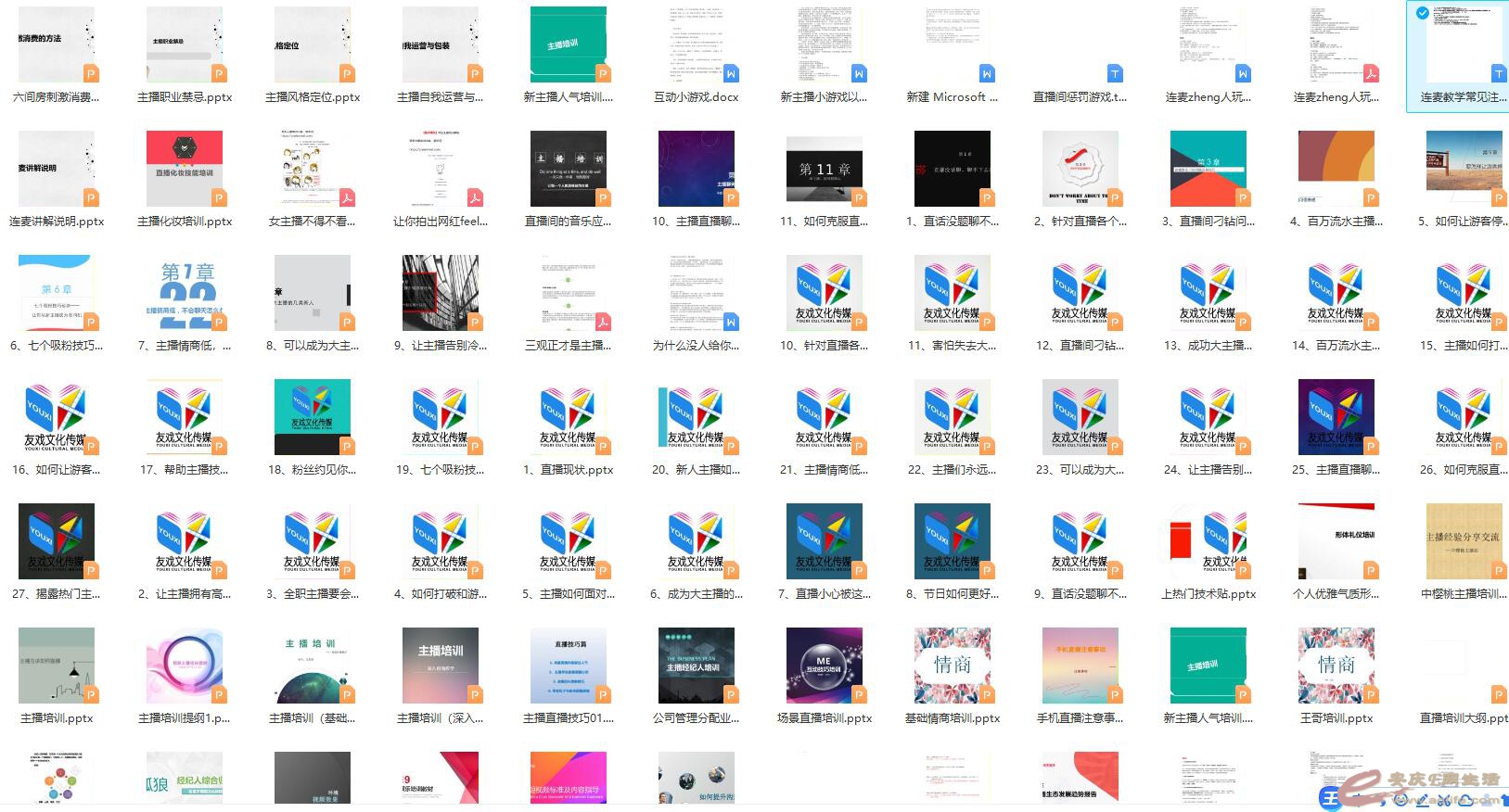Select the 王哥培训.pptx thumbnail

tap(1336, 666)
